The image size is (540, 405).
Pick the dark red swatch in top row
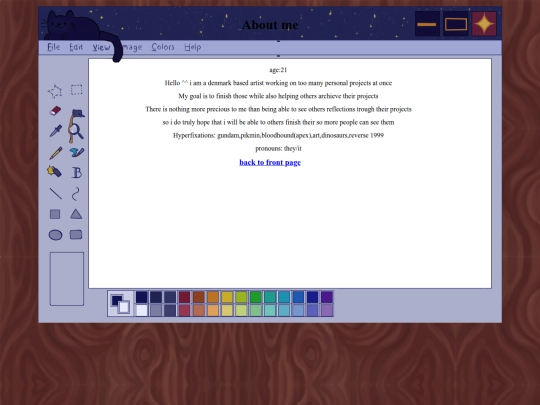point(184,297)
